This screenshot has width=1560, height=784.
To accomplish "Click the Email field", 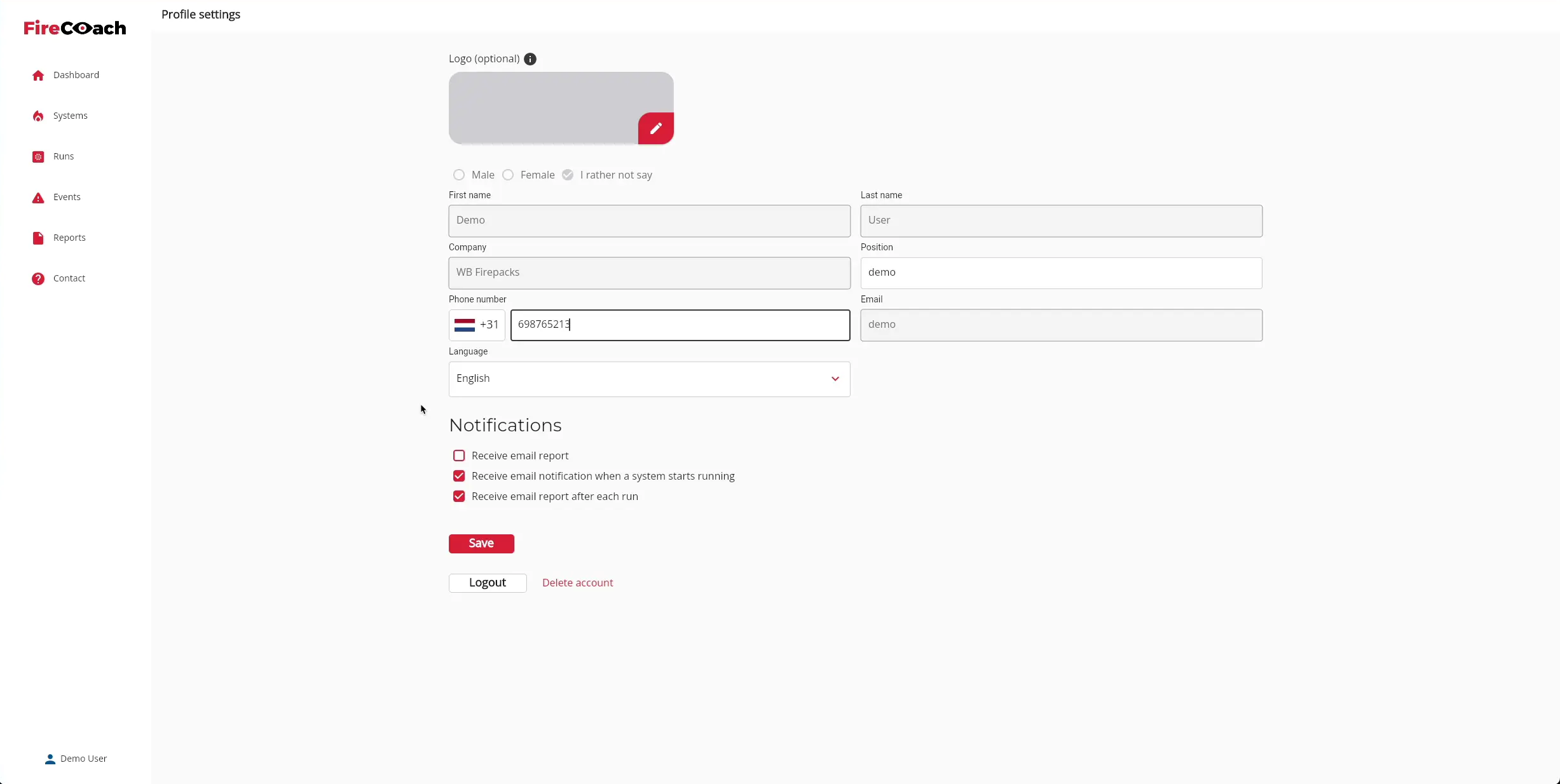I will click(1061, 325).
